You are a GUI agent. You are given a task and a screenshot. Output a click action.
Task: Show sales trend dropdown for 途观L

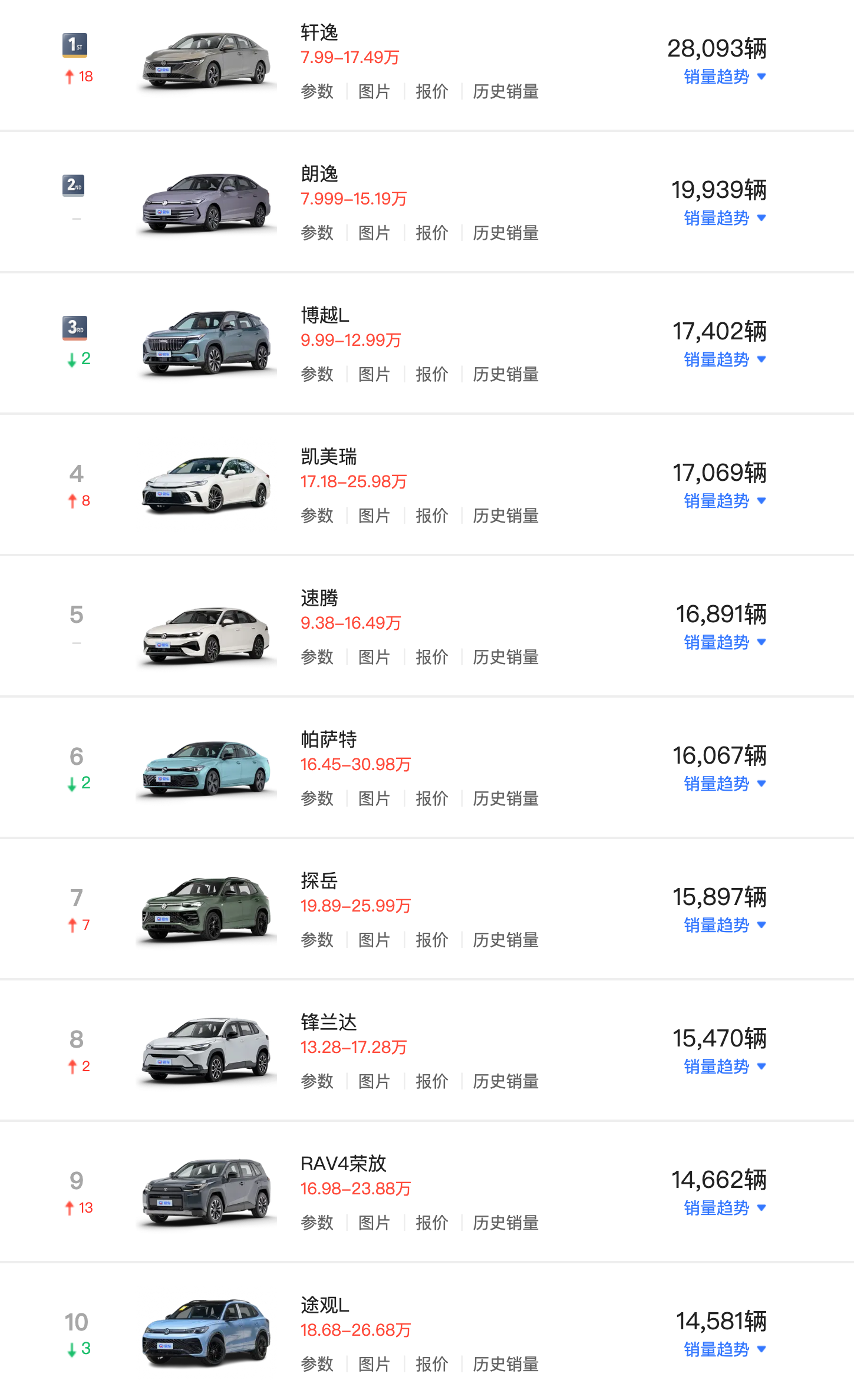pos(724,1349)
